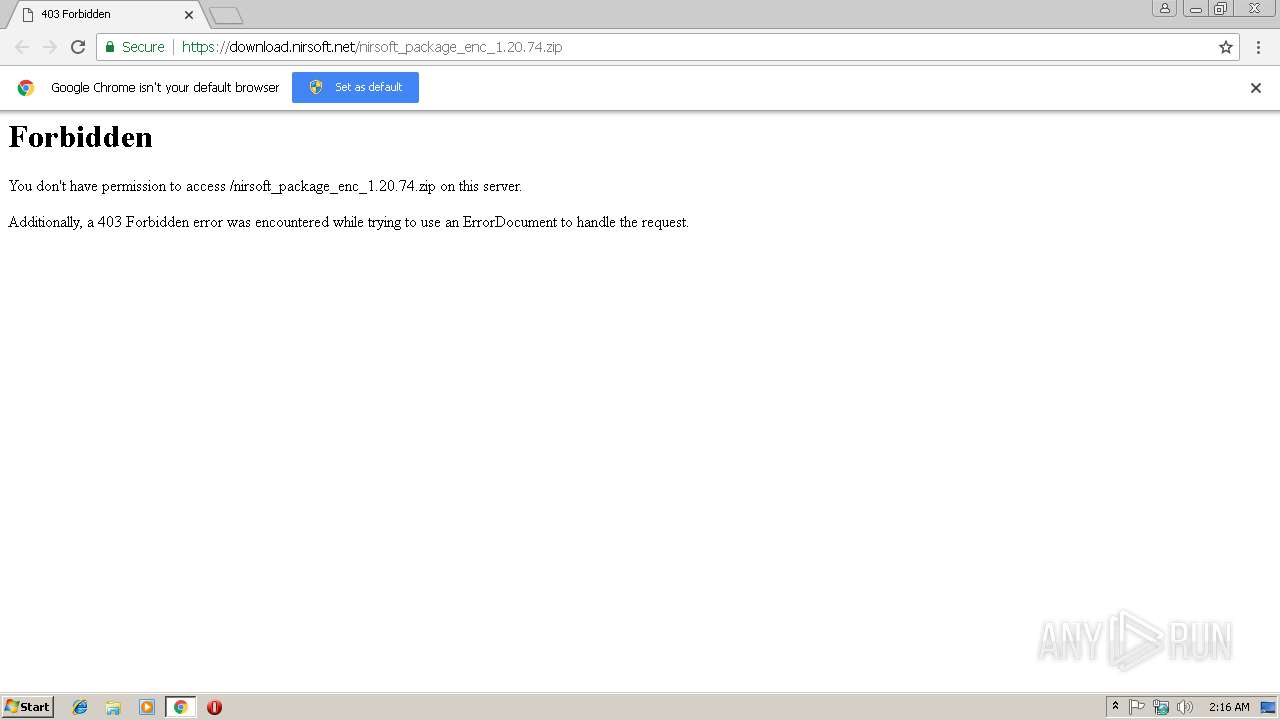Click the Chrome logo in the infobar
The image size is (1280, 720).
coord(26,88)
